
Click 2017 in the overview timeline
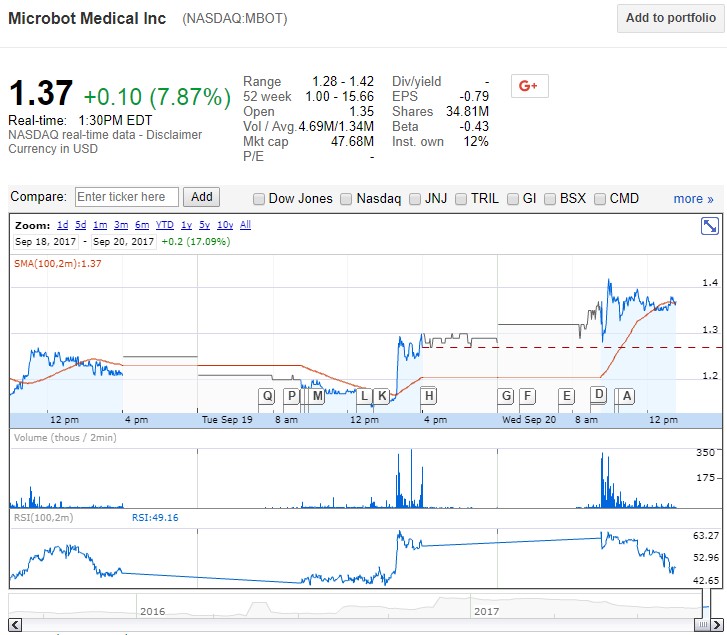[x=486, y=611]
